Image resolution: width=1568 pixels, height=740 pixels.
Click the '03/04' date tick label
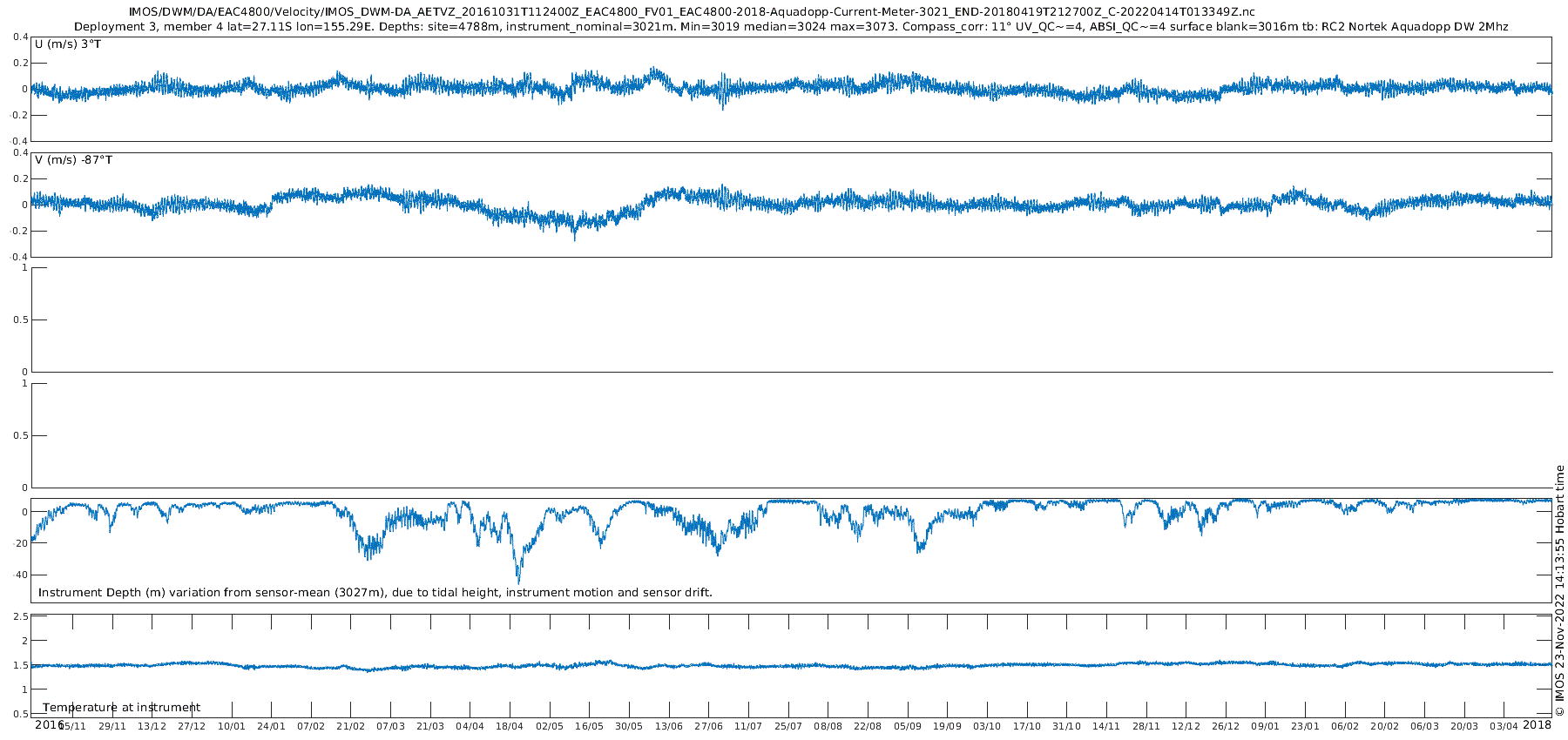(1504, 726)
